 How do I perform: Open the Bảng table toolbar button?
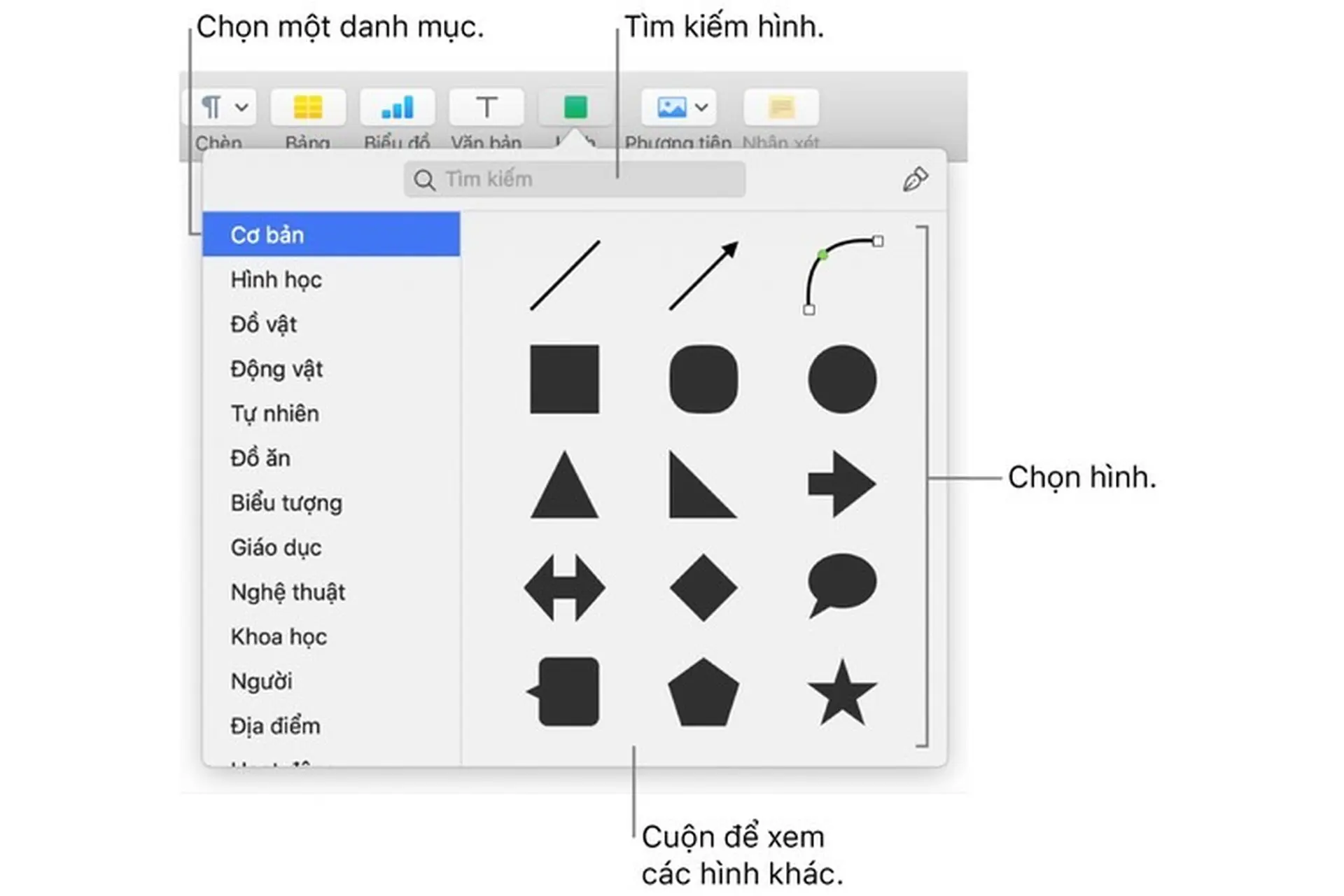[308, 107]
